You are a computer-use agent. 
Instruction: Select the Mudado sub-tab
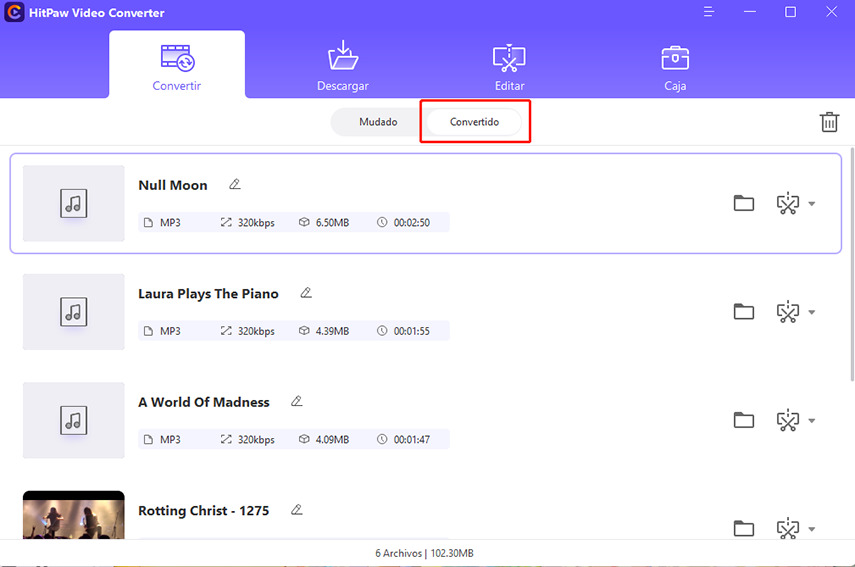pos(378,122)
